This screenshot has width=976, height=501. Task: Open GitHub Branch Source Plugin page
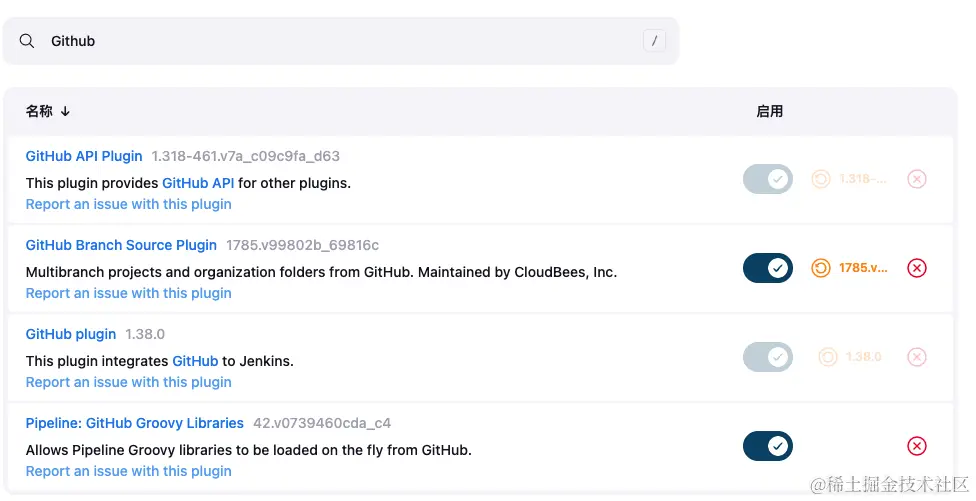pyautogui.click(x=121, y=245)
